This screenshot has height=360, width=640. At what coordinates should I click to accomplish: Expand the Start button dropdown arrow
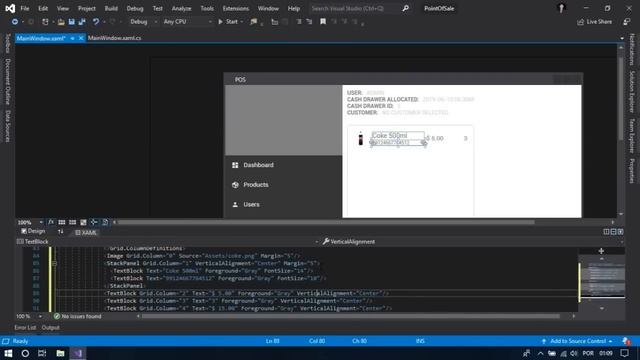tap(242, 22)
